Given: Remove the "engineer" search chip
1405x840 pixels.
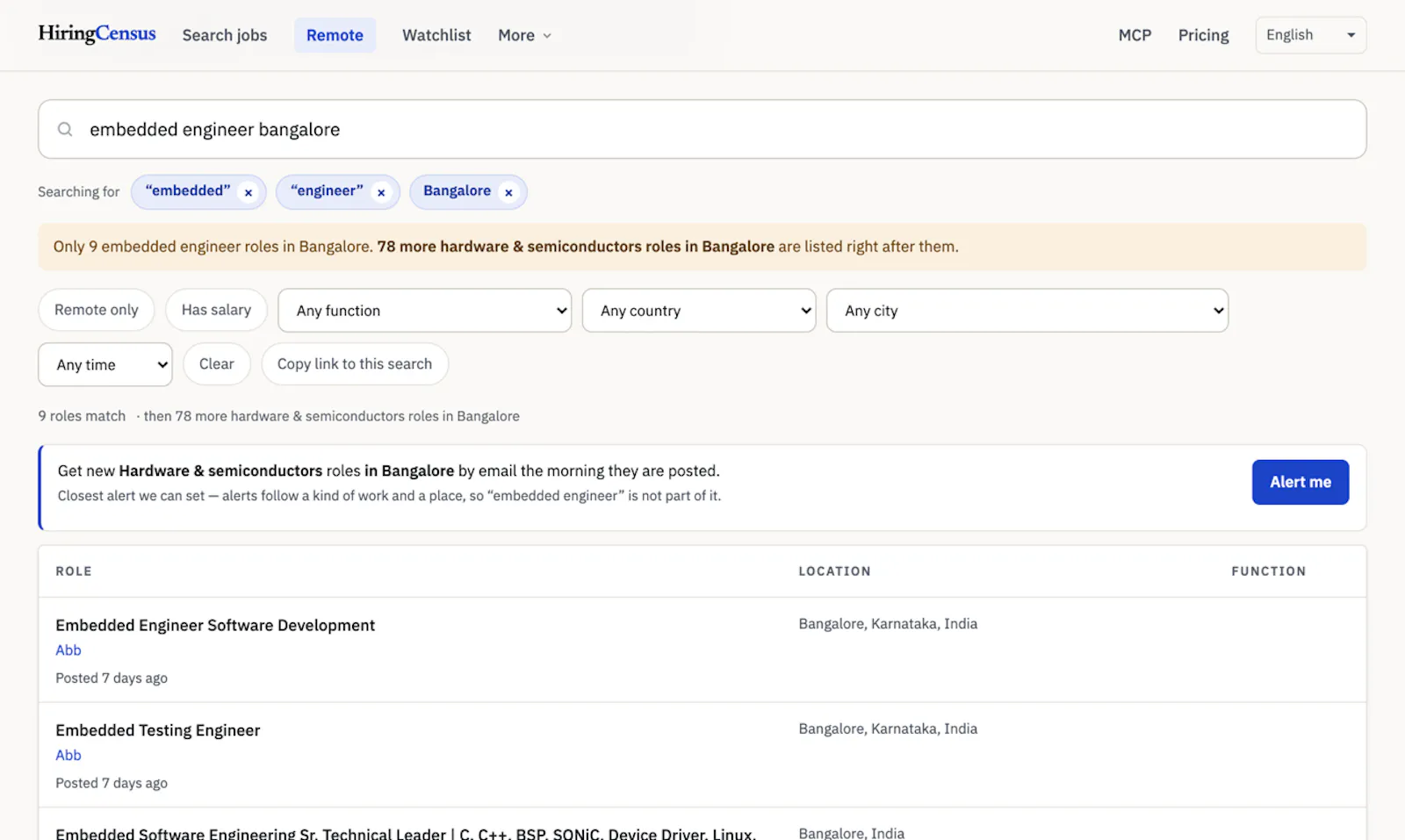Looking at the screenshot, I should click(381, 192).
